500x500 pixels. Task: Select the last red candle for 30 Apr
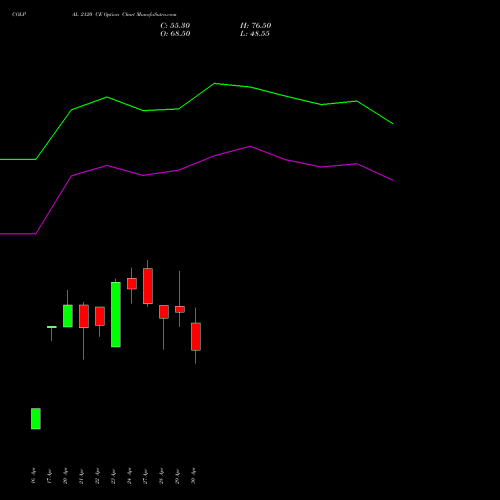tap(196, 337)
